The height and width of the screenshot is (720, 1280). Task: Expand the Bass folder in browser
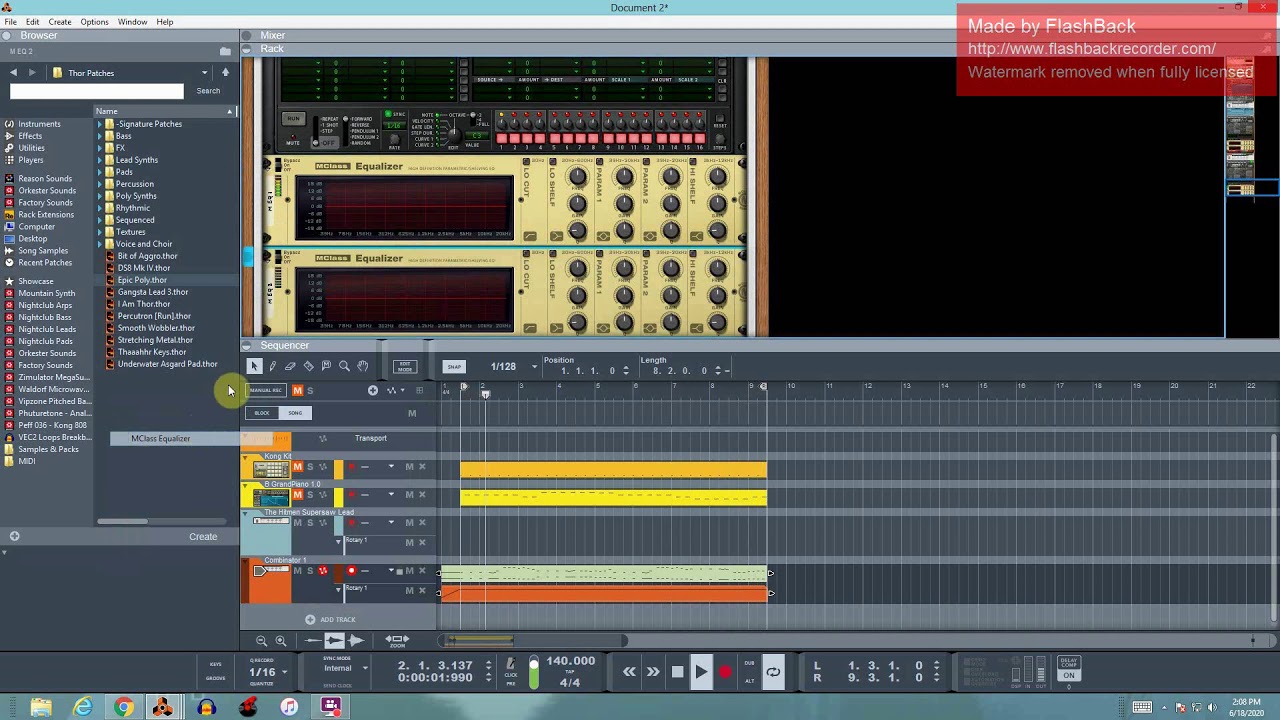[100, 136]
